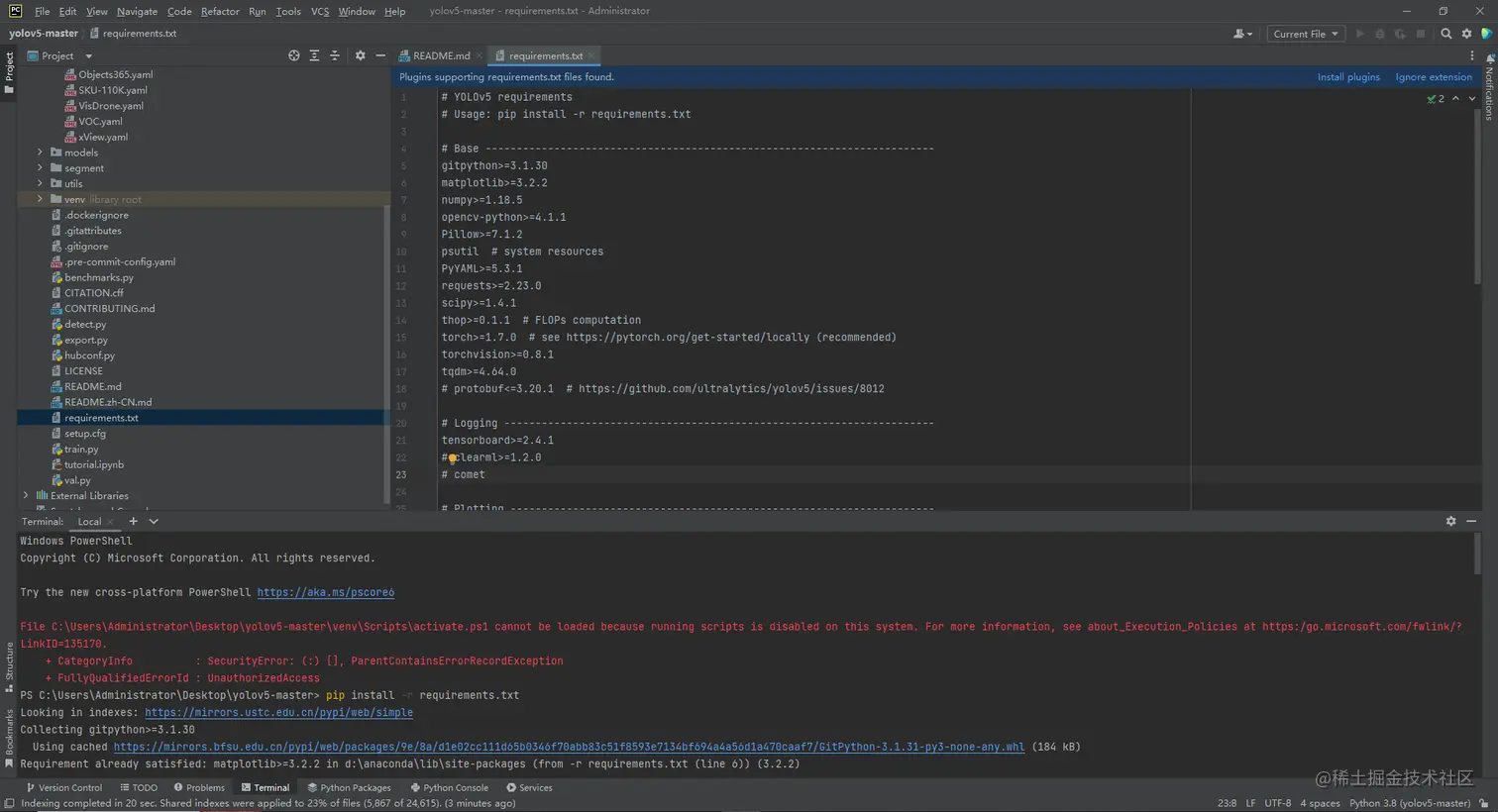Toggle the Bookmarks side tool window
The image size is (1498, 812).
9,738
